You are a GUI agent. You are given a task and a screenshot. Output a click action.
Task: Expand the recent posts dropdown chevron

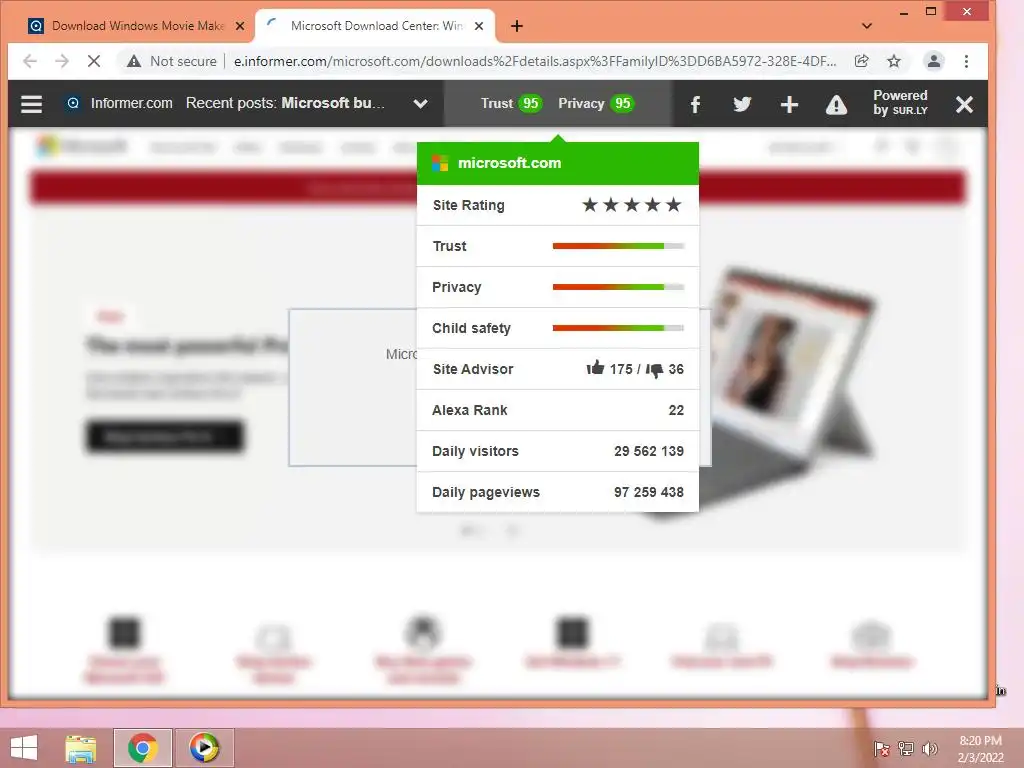[421, 104]
